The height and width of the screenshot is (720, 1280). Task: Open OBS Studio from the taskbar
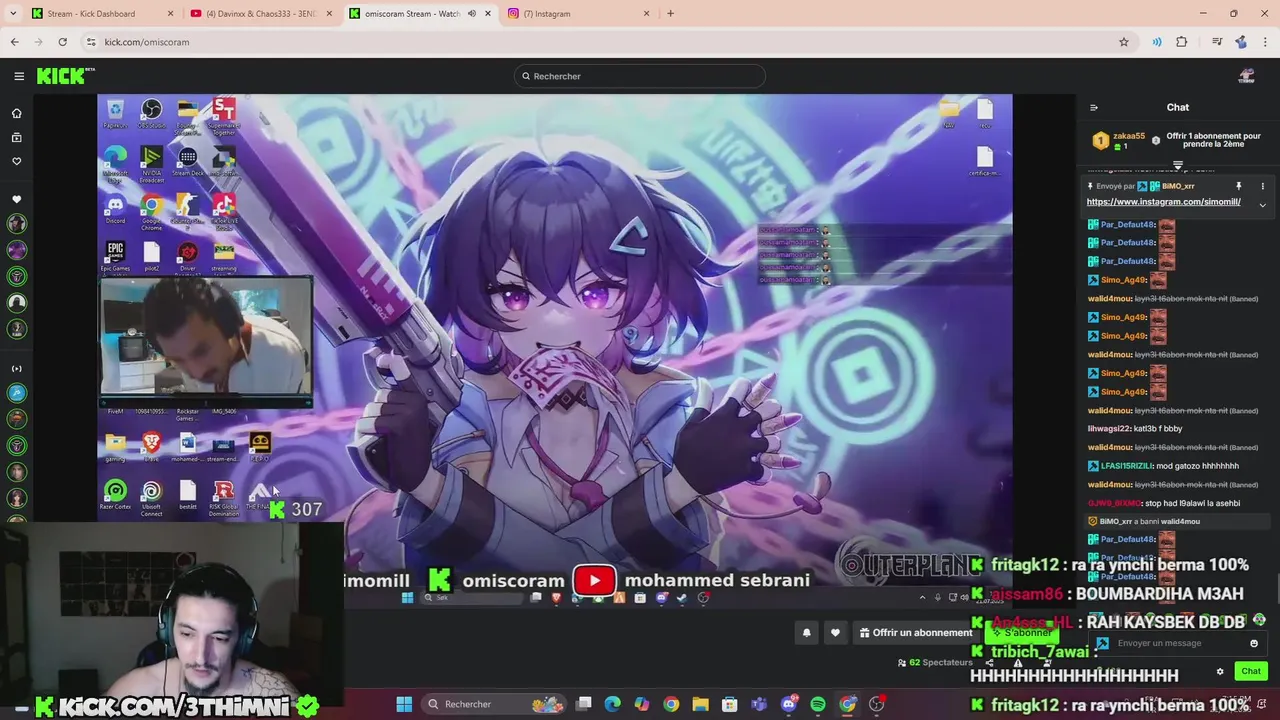pos(877,704)
